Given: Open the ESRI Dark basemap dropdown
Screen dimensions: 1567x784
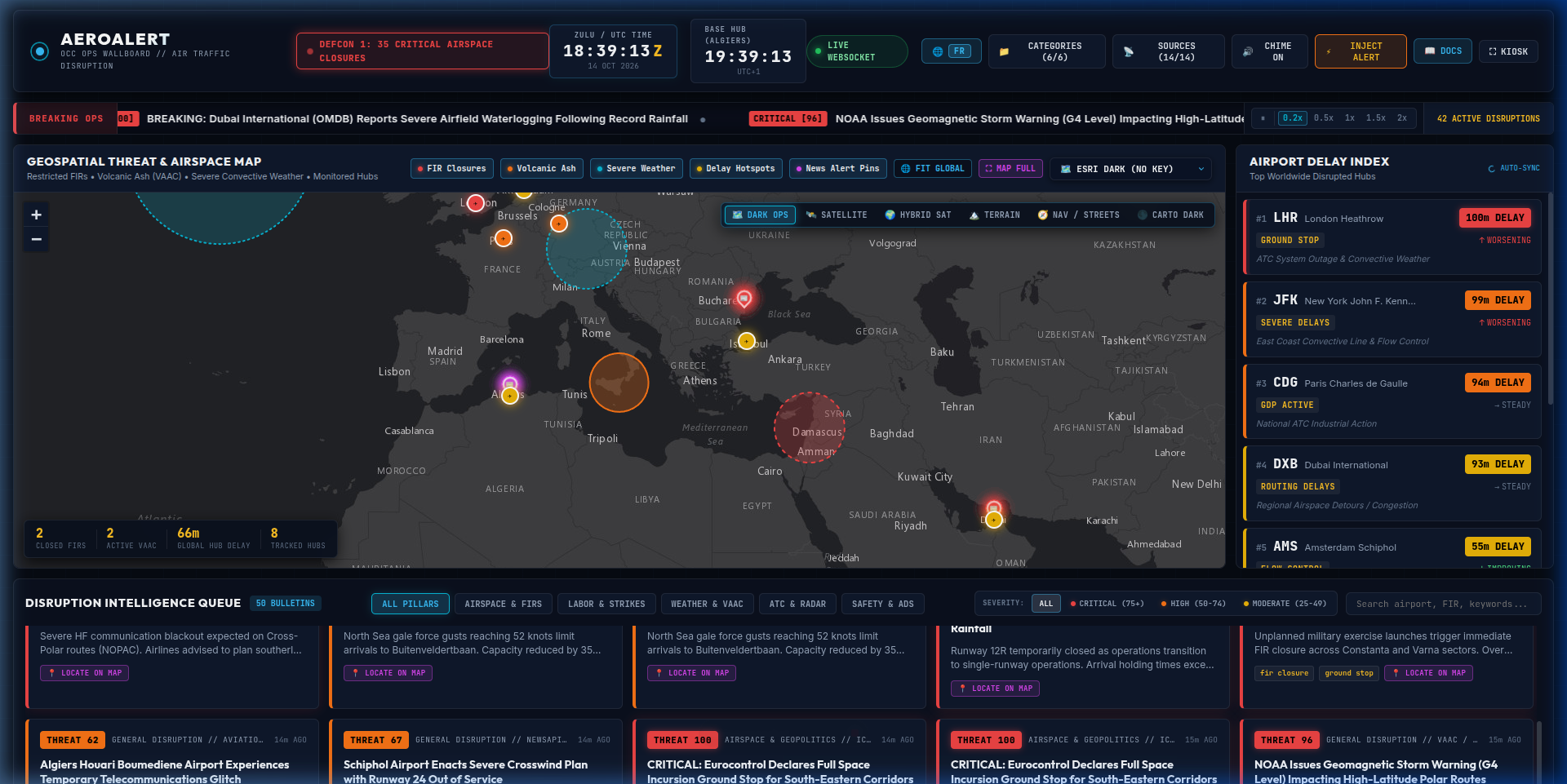Looking at the screenshot, I should 1130,169.
